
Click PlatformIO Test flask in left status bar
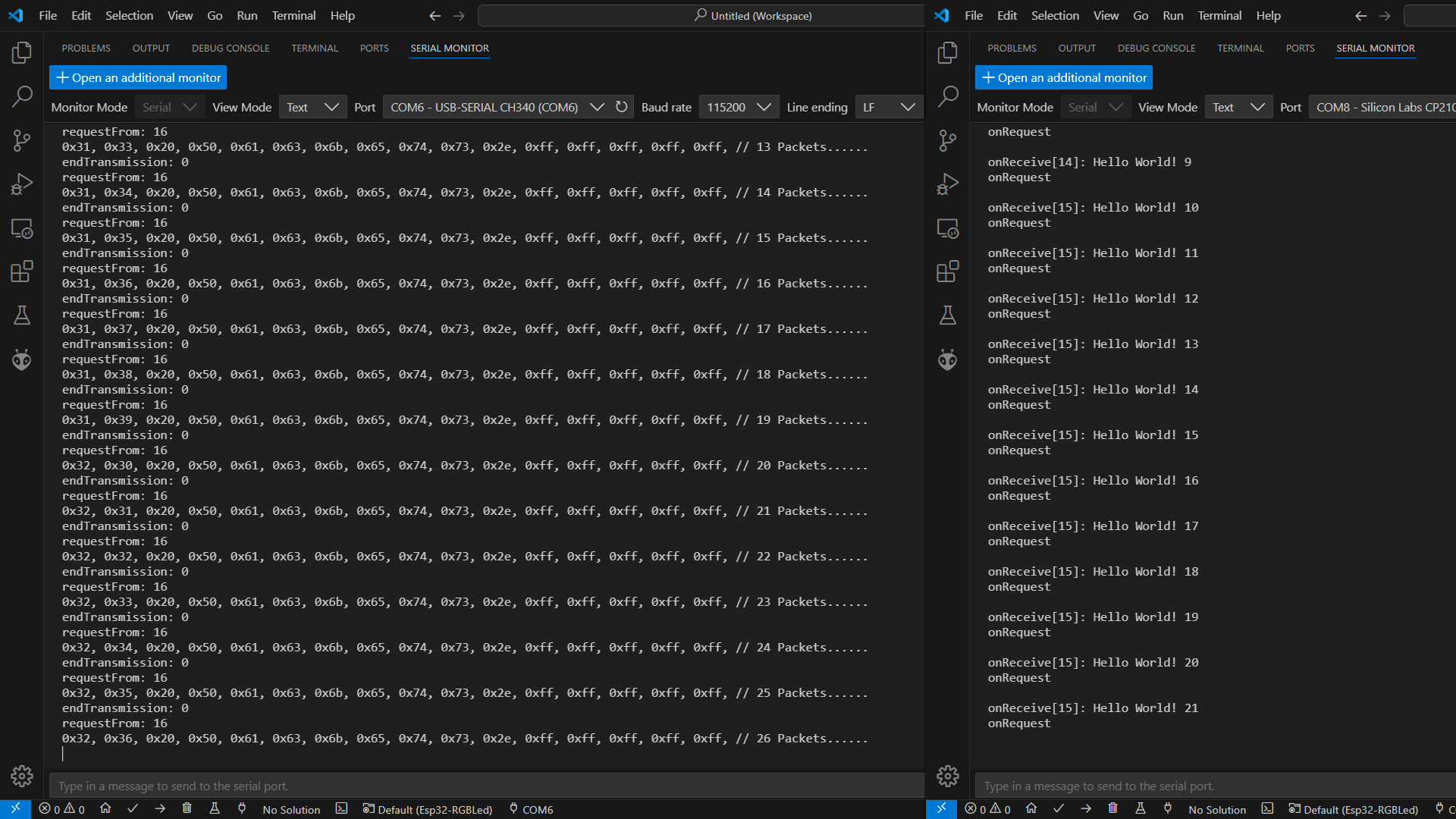[x=215, y=809]
